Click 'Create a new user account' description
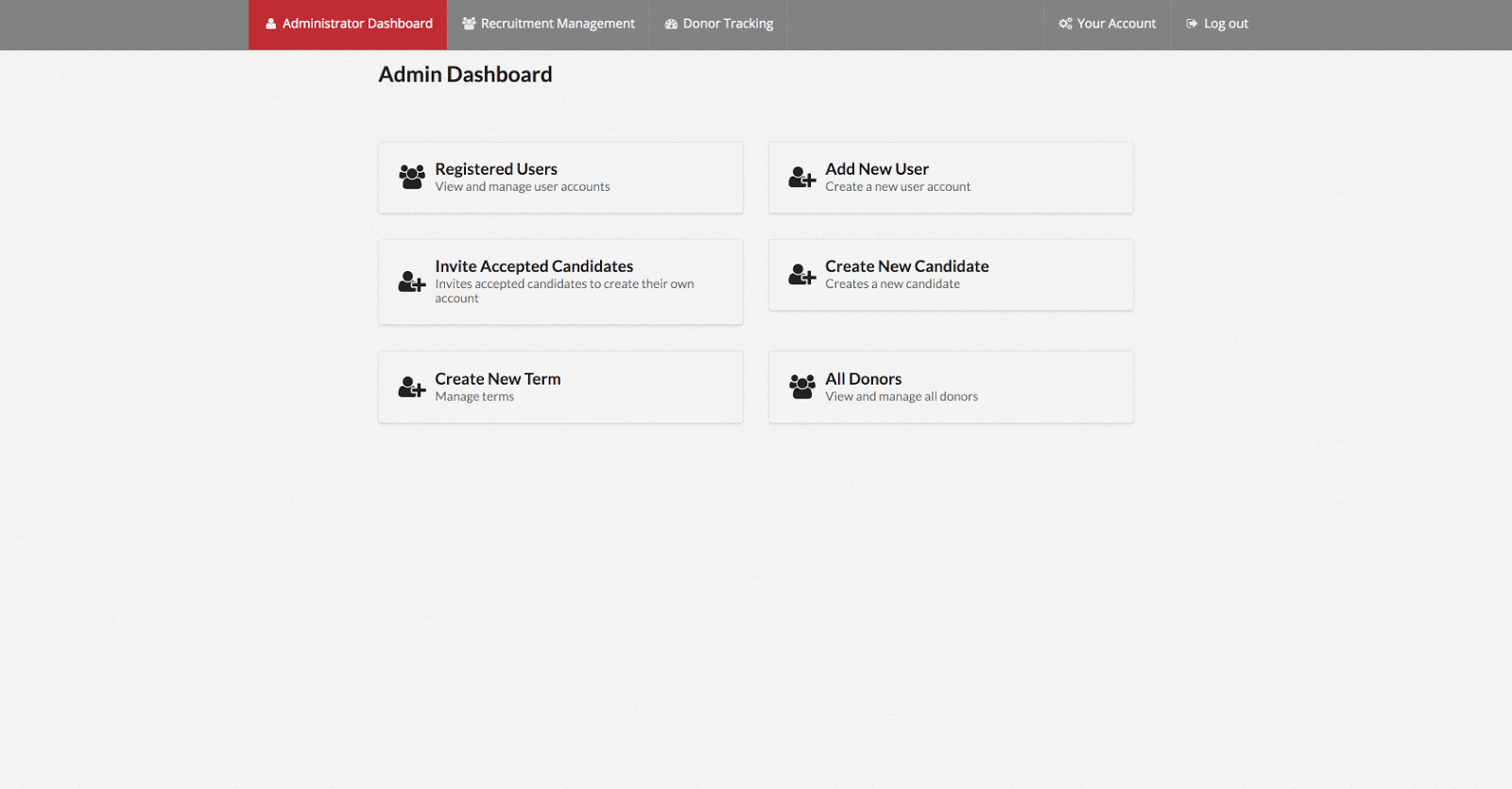The width and height of the screenshot is (1512, 789). tap(898, 187)
